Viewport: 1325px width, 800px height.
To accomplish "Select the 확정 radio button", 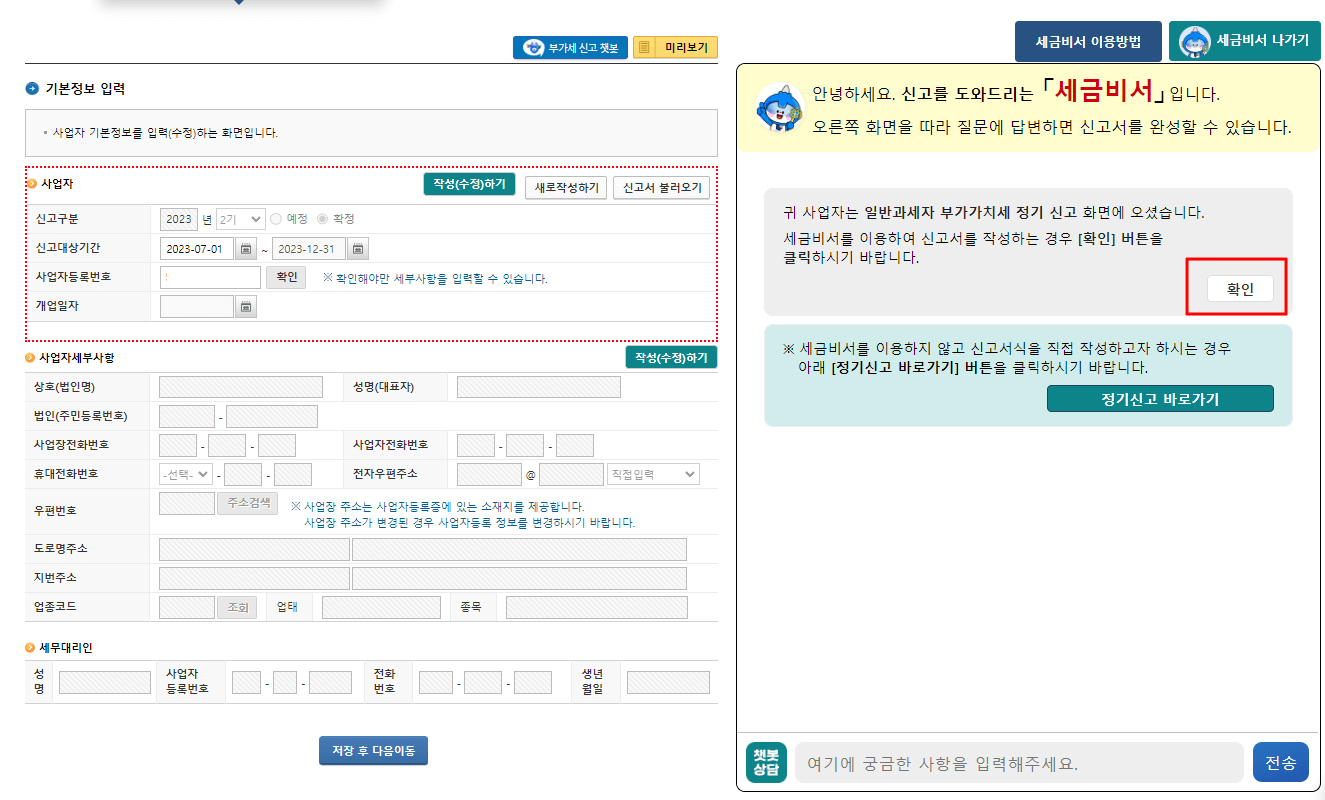I will [x=324, y=219].
